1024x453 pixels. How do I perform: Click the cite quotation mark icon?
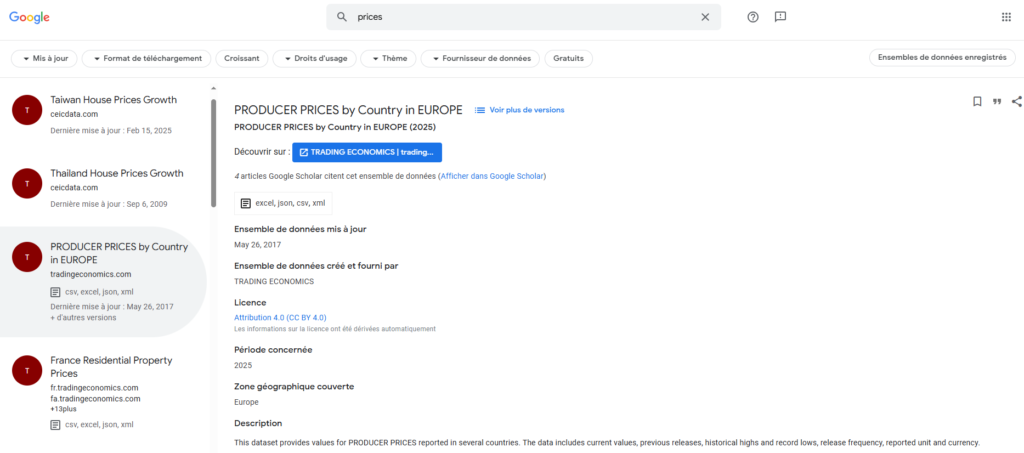(997, 101)
